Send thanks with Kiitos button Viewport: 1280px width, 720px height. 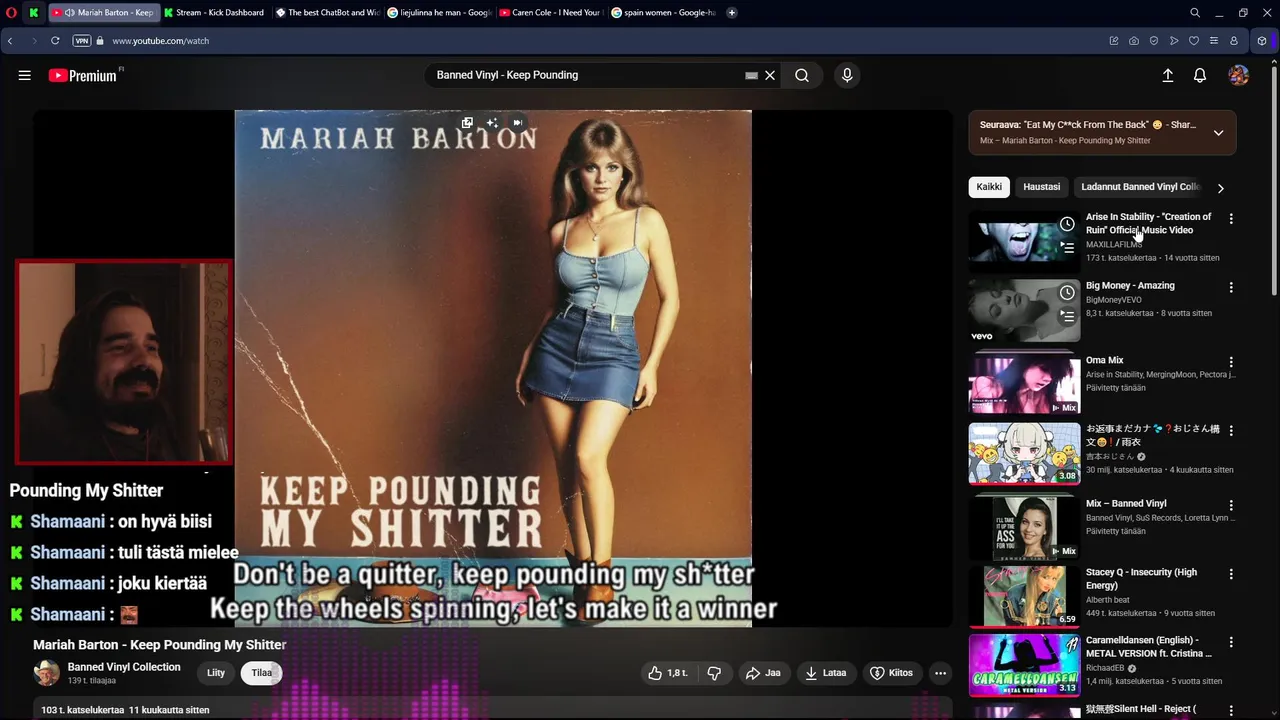[892, 673]
